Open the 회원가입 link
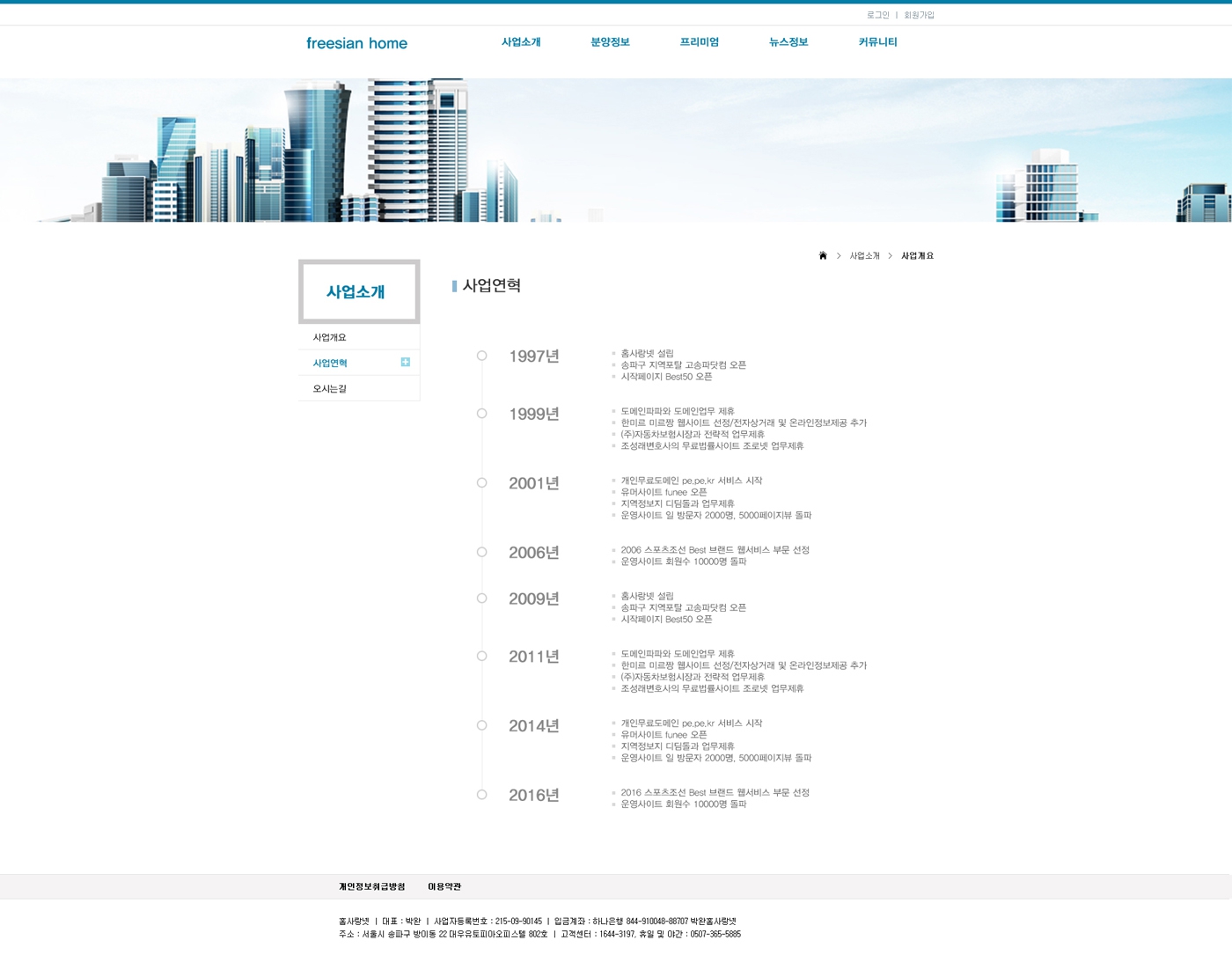Viewport: 1232px width, 955px height. pyautogui.click(x=919, y=15)
